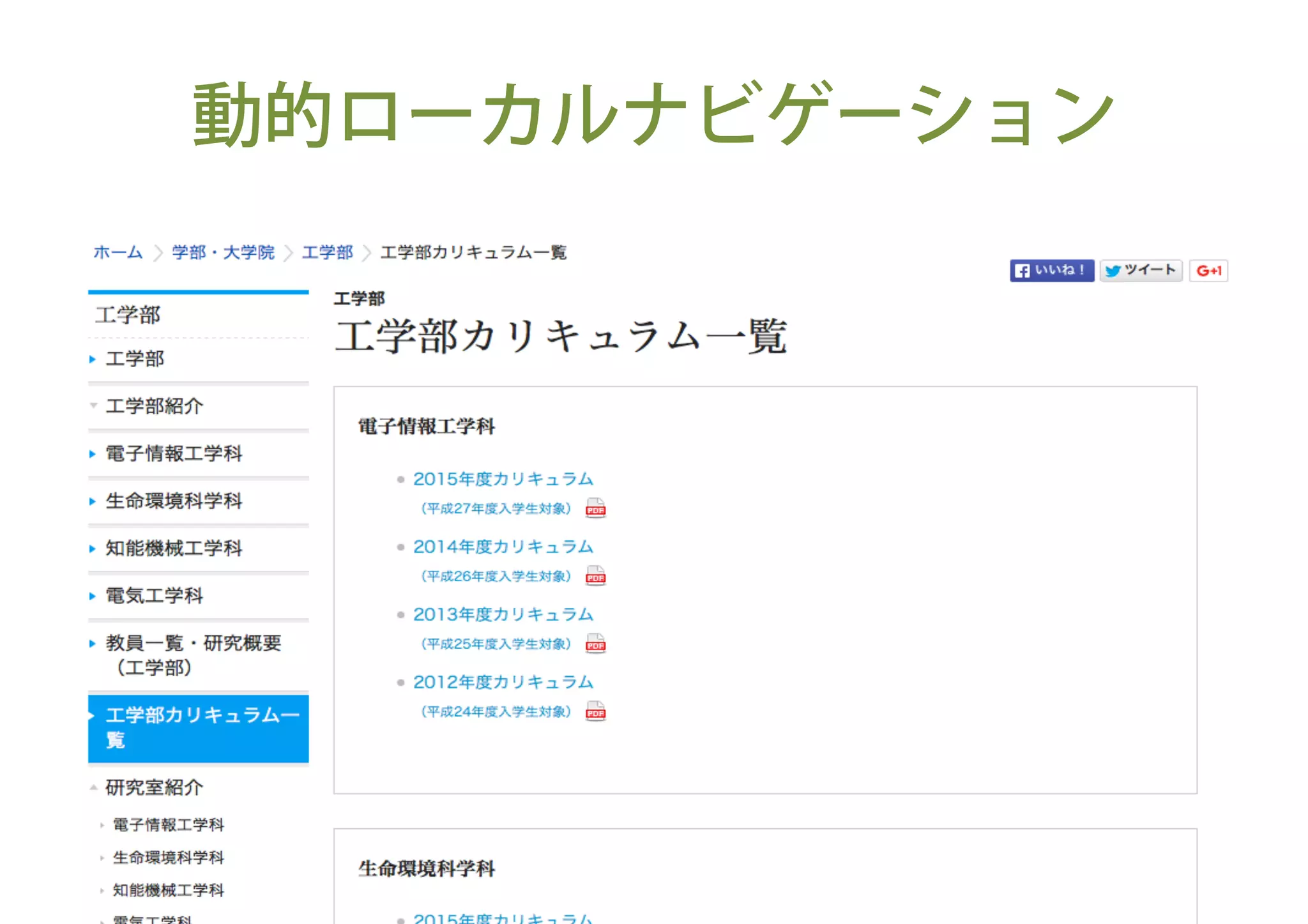Open 学部・大学院 breadcrumb link

click(223, 252)
